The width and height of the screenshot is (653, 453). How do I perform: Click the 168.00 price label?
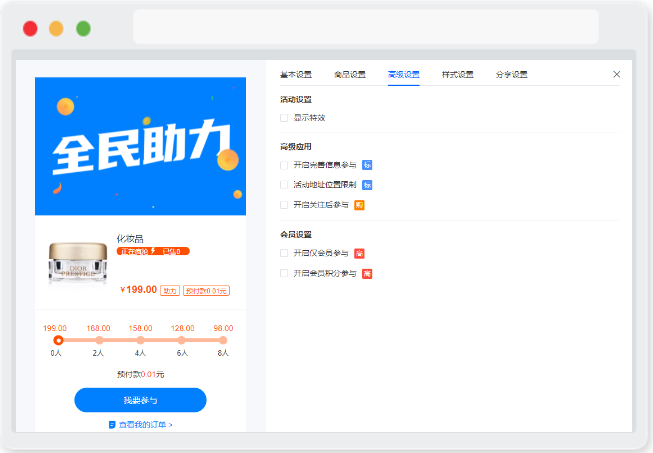click(x=98, y=328)
